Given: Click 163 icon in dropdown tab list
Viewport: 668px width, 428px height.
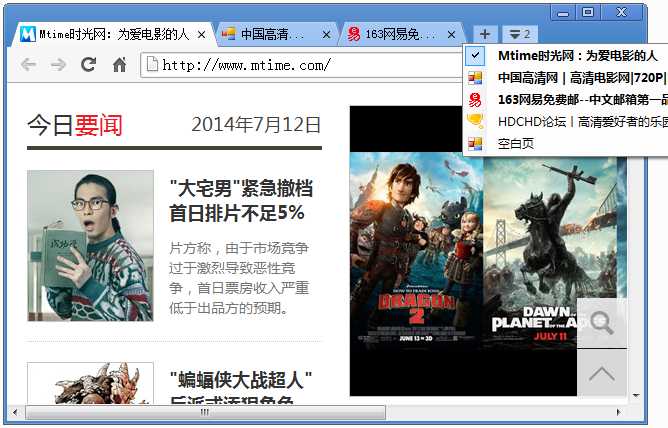Looking at the screenshot, I should click(475, 100).
